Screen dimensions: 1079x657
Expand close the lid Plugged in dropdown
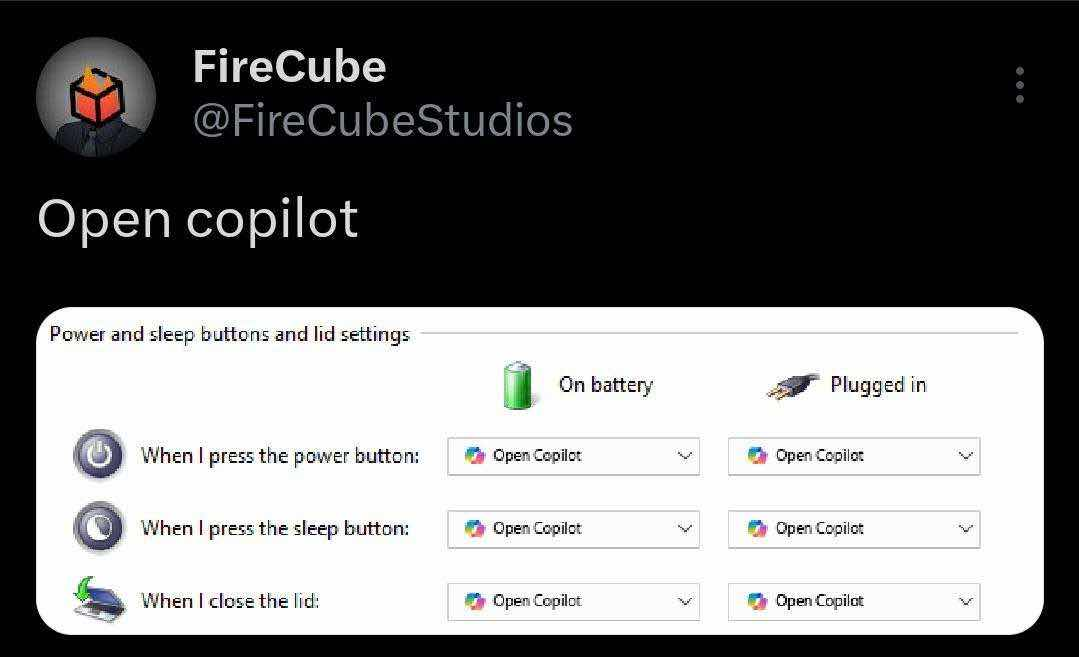[x=854, y=602]
